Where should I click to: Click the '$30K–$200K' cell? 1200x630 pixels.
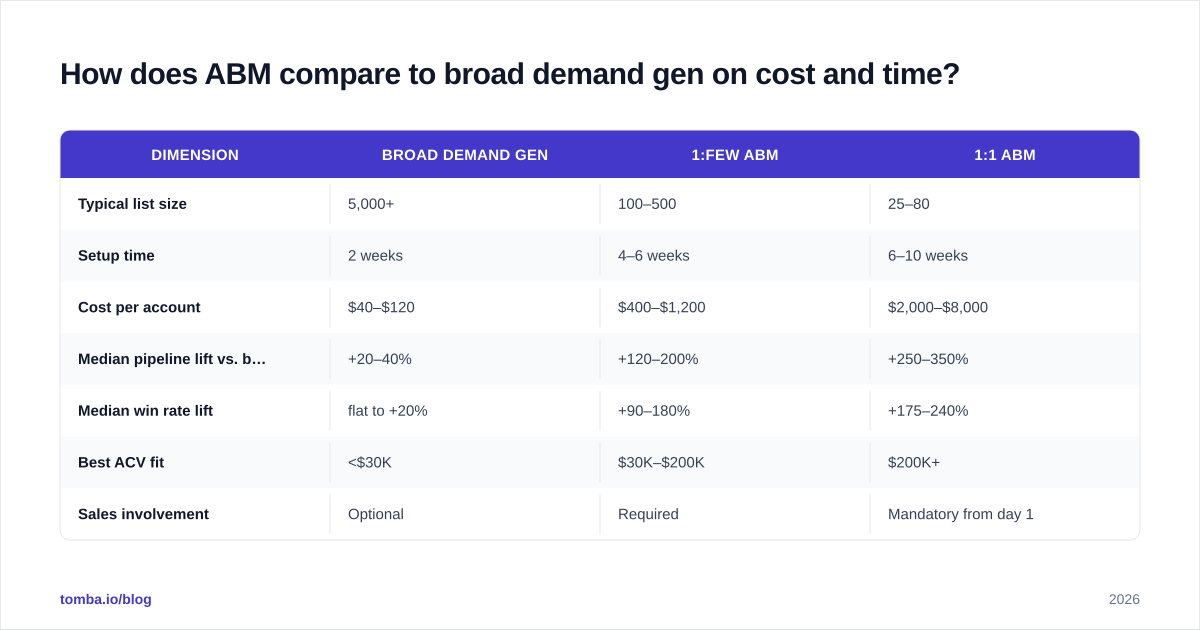661,463
